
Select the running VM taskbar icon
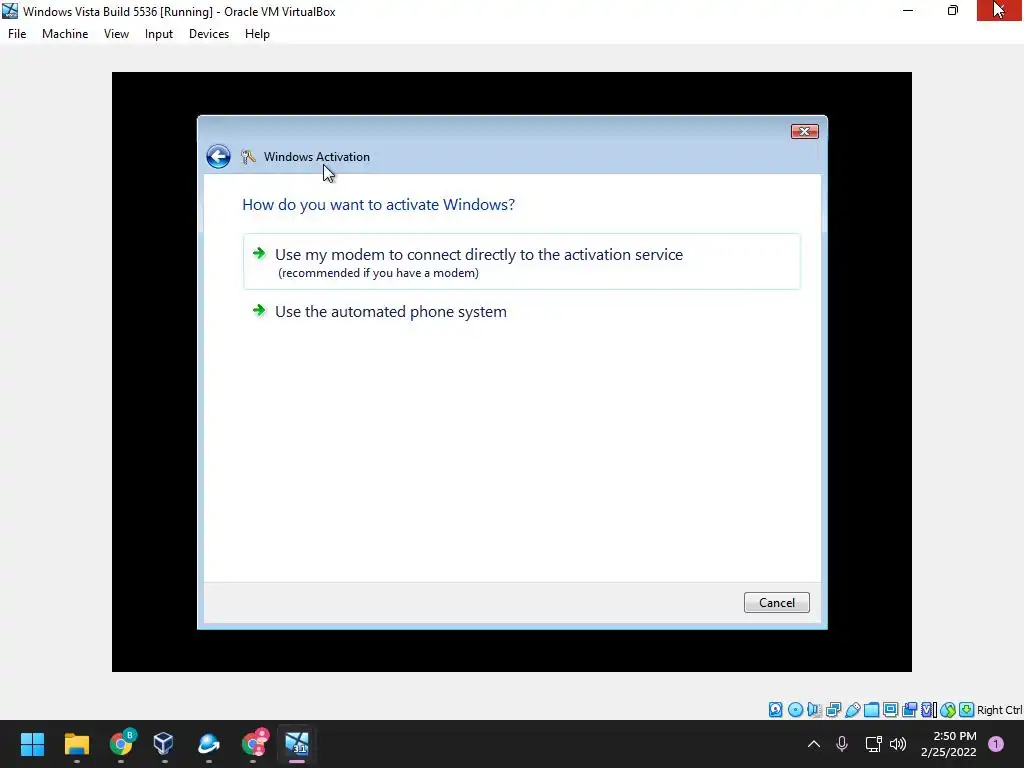tap(296, 744)
